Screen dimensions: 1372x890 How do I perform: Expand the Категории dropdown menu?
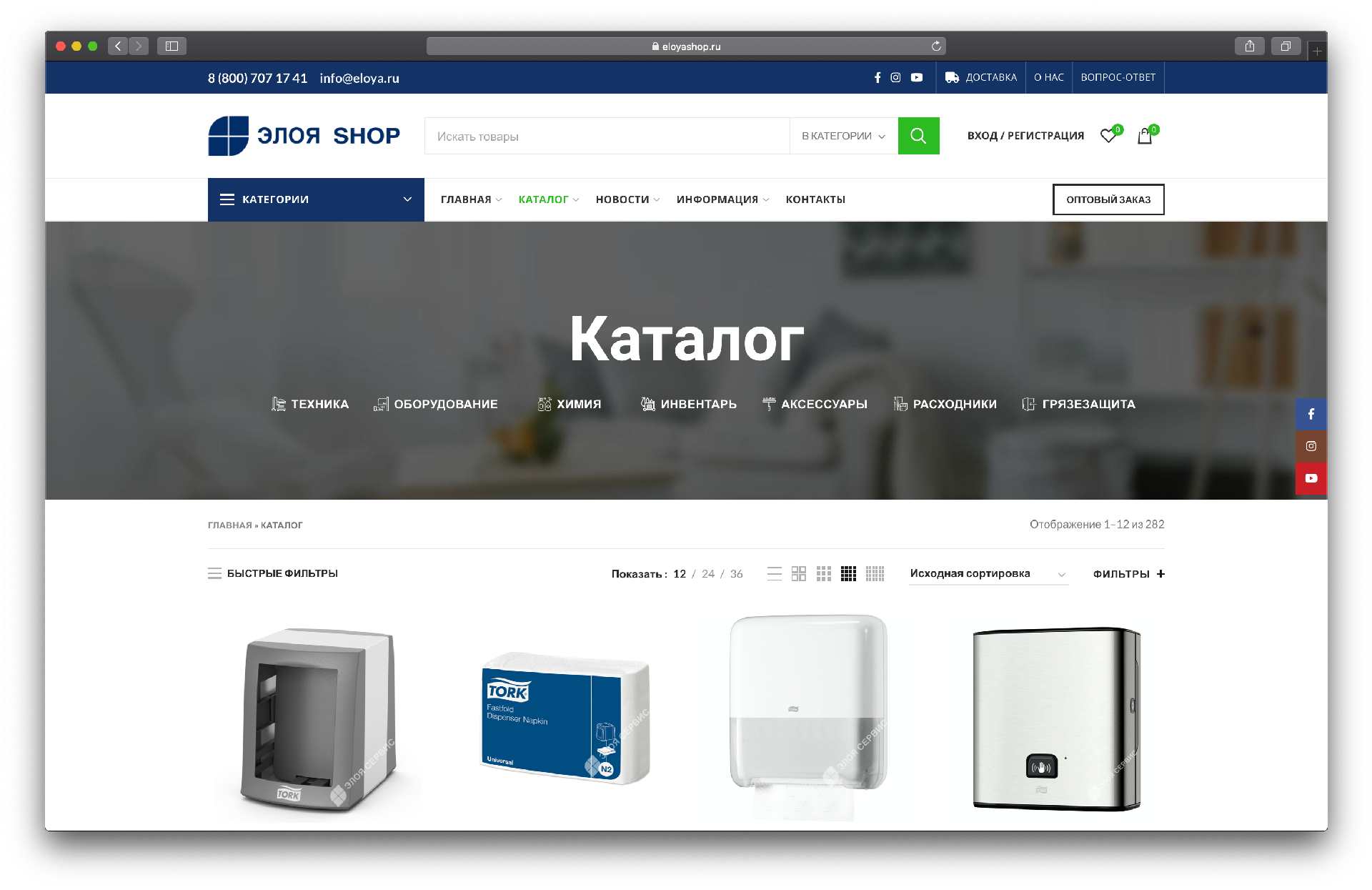tap(316, 199)
